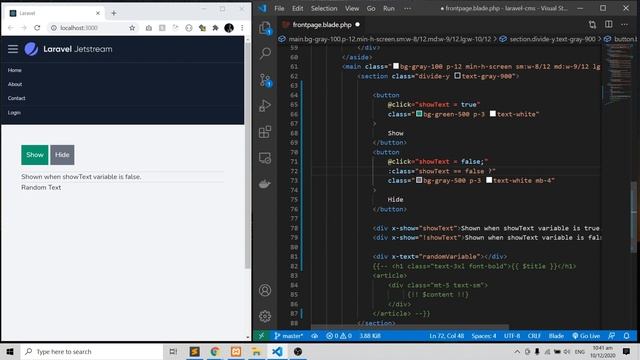Click the bg-gray-500 color swatch in code
This screenshot has height=360, width=640.
419,180
